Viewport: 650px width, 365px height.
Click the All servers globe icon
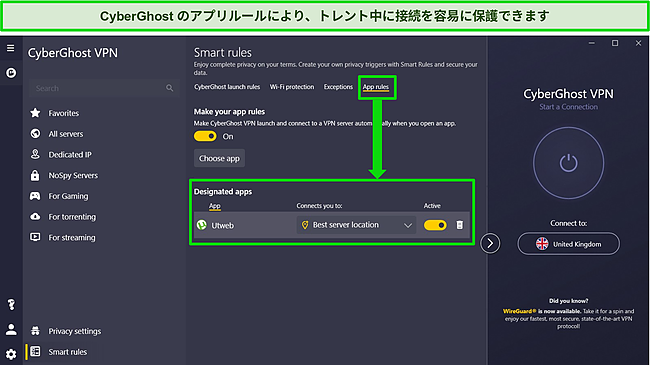pyautogui.click(x=36, y=134)
